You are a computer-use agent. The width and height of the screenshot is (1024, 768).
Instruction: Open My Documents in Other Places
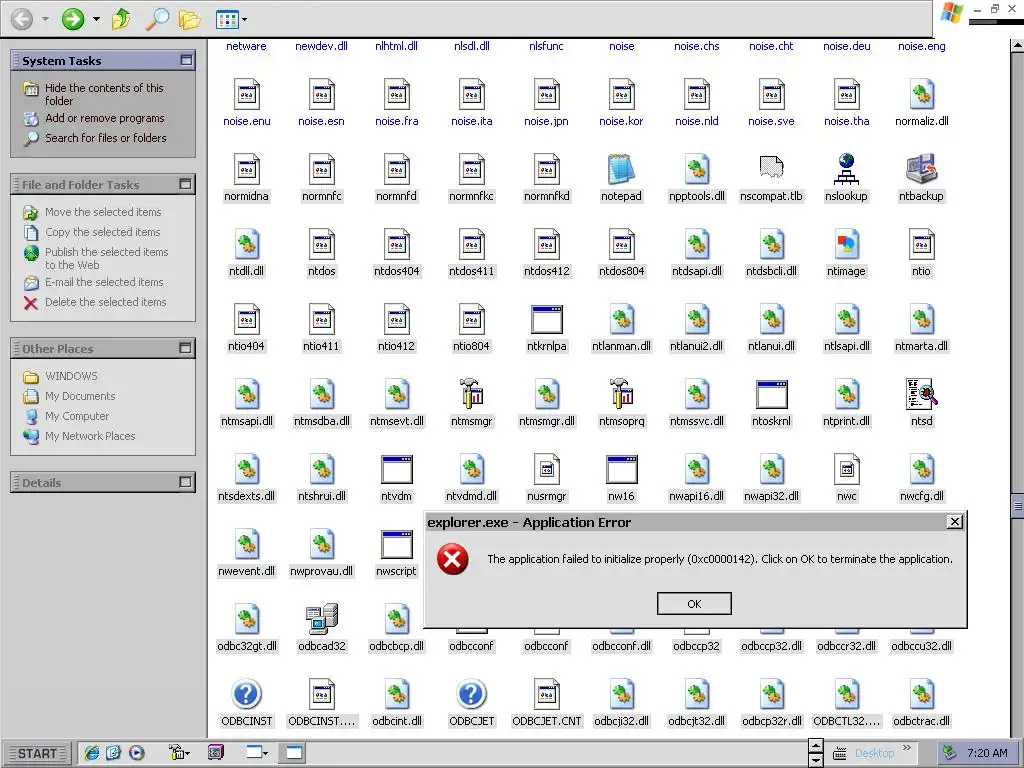(x=80, y=396)
